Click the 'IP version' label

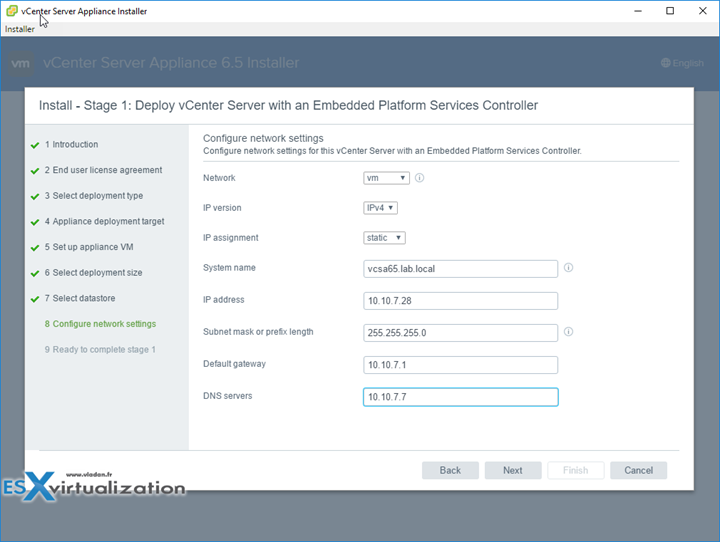tap(222, 208)
